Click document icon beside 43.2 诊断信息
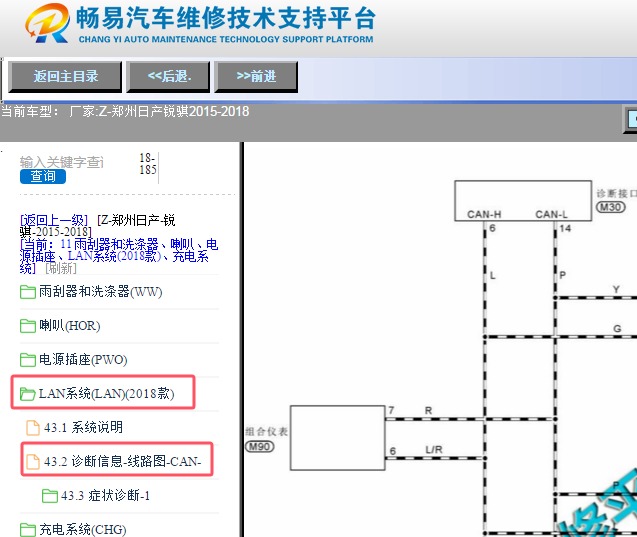 click(33, 462)
